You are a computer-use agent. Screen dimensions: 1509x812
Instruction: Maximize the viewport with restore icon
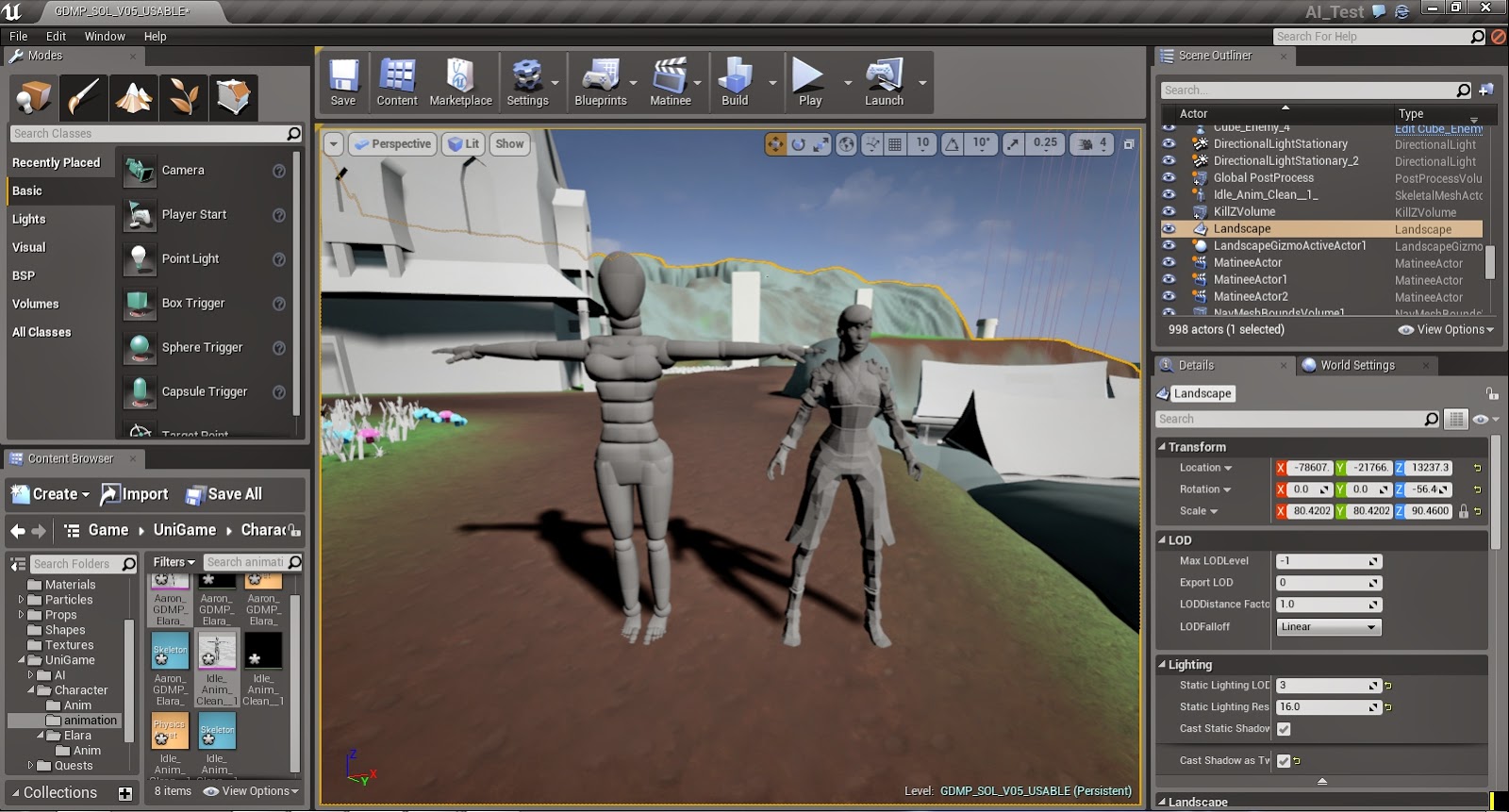1129,144
